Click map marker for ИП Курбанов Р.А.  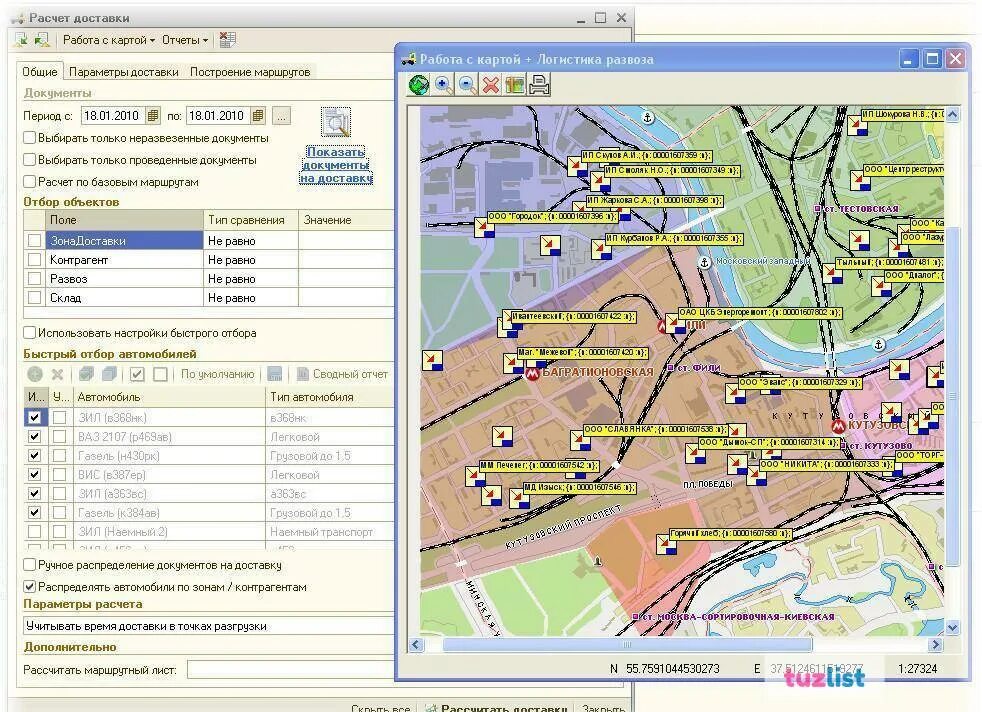coord(601,249)
